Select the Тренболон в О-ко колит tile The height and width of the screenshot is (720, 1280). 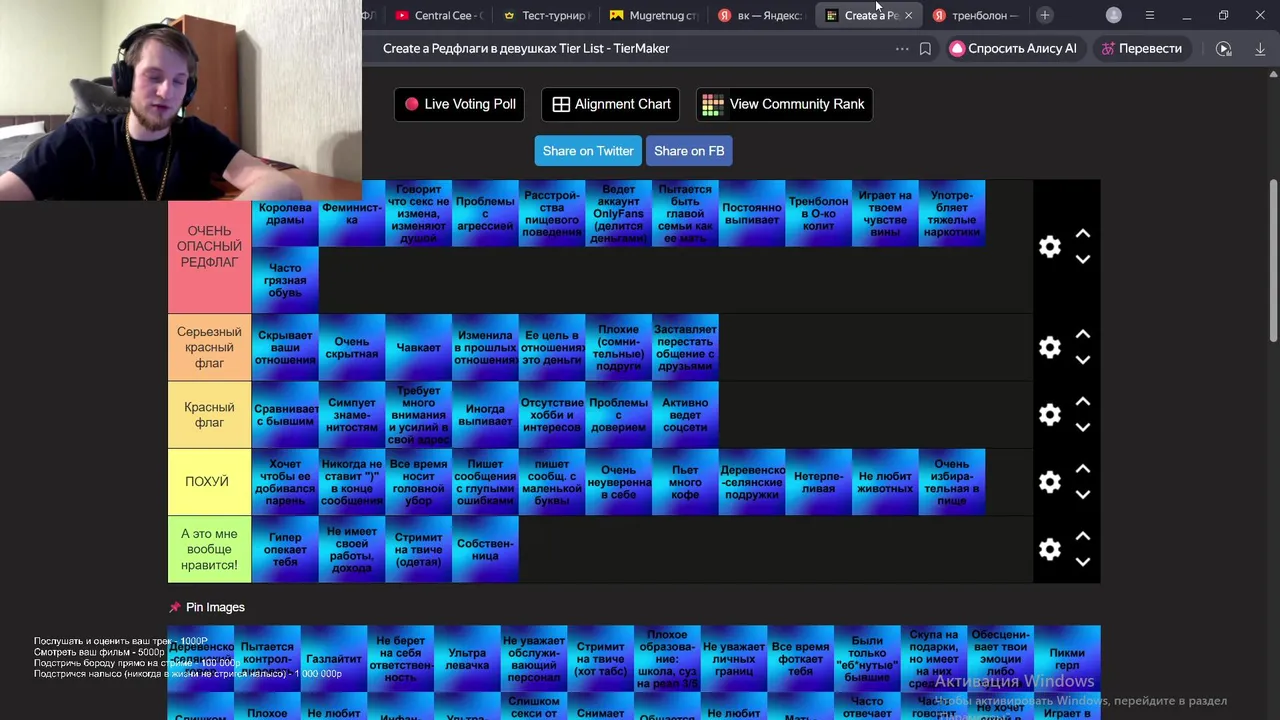click(819, 213)
